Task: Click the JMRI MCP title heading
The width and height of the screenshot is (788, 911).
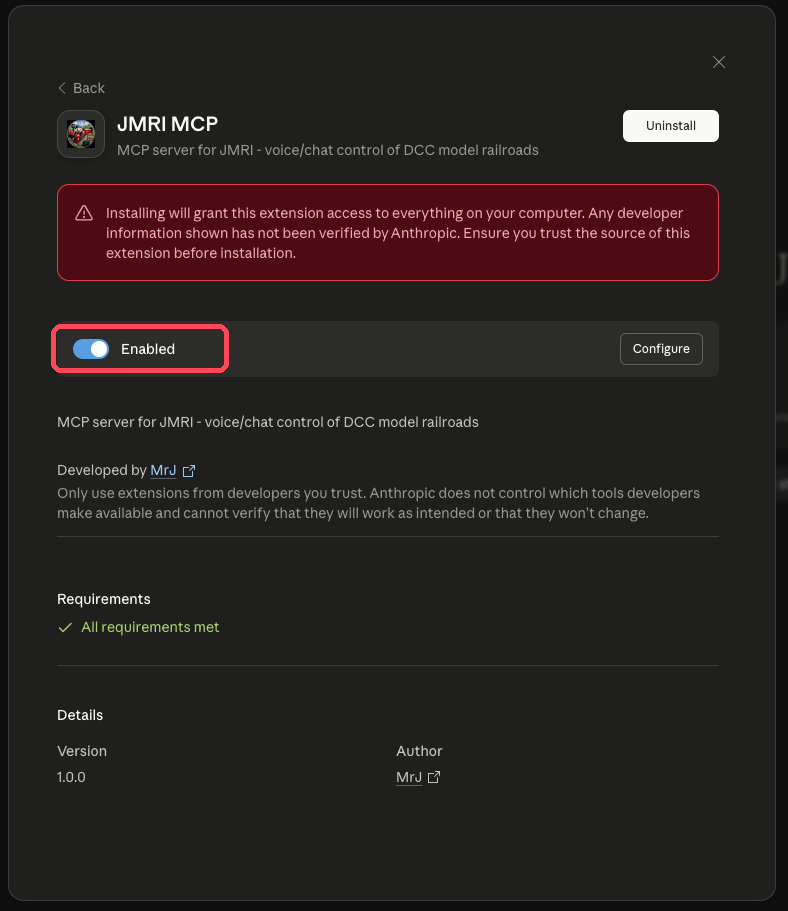Action: [167, 124]
